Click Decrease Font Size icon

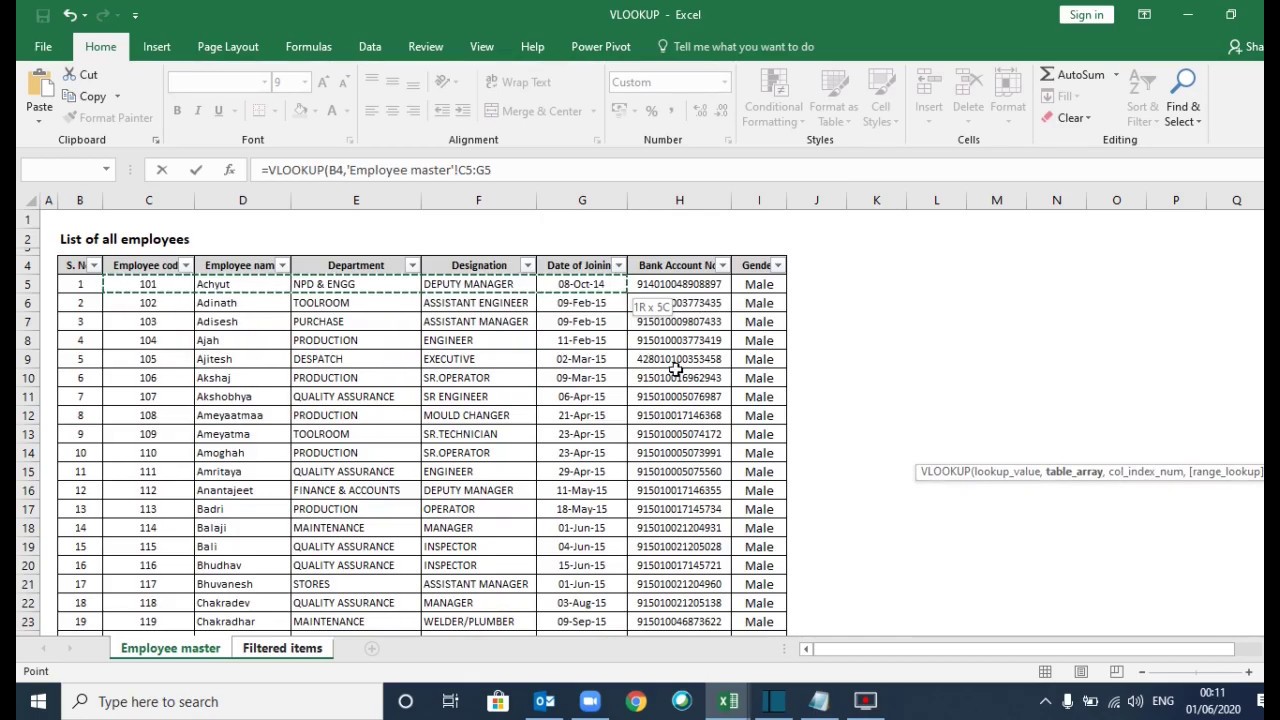[343, 82]
